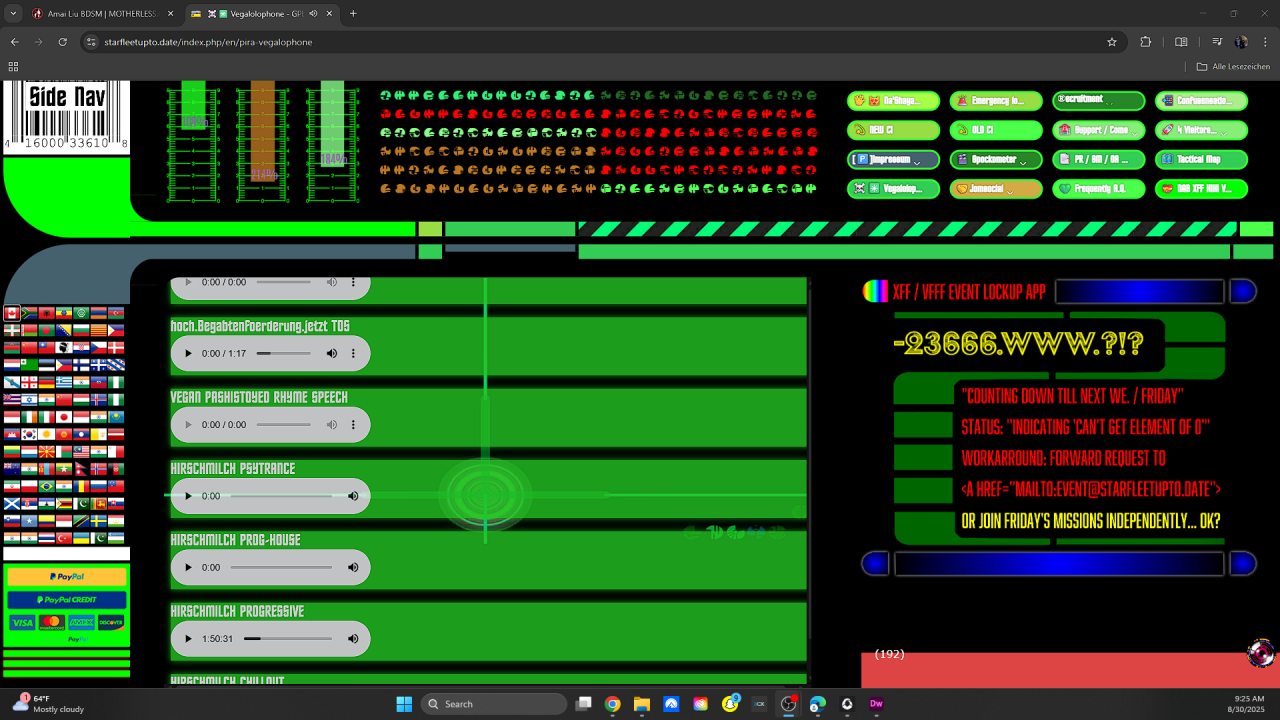The image size is (1280, 720).
Task: Open the Tactical Map menu item
Action: 1200,159
